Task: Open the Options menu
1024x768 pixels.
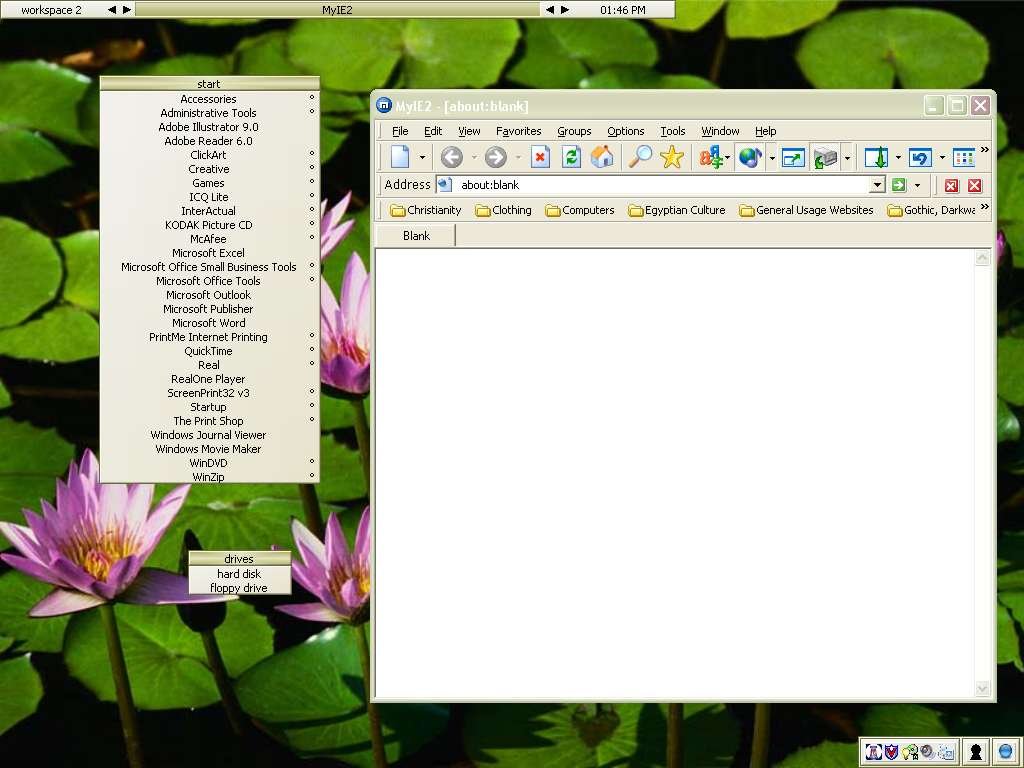Action: coord(626,131)
